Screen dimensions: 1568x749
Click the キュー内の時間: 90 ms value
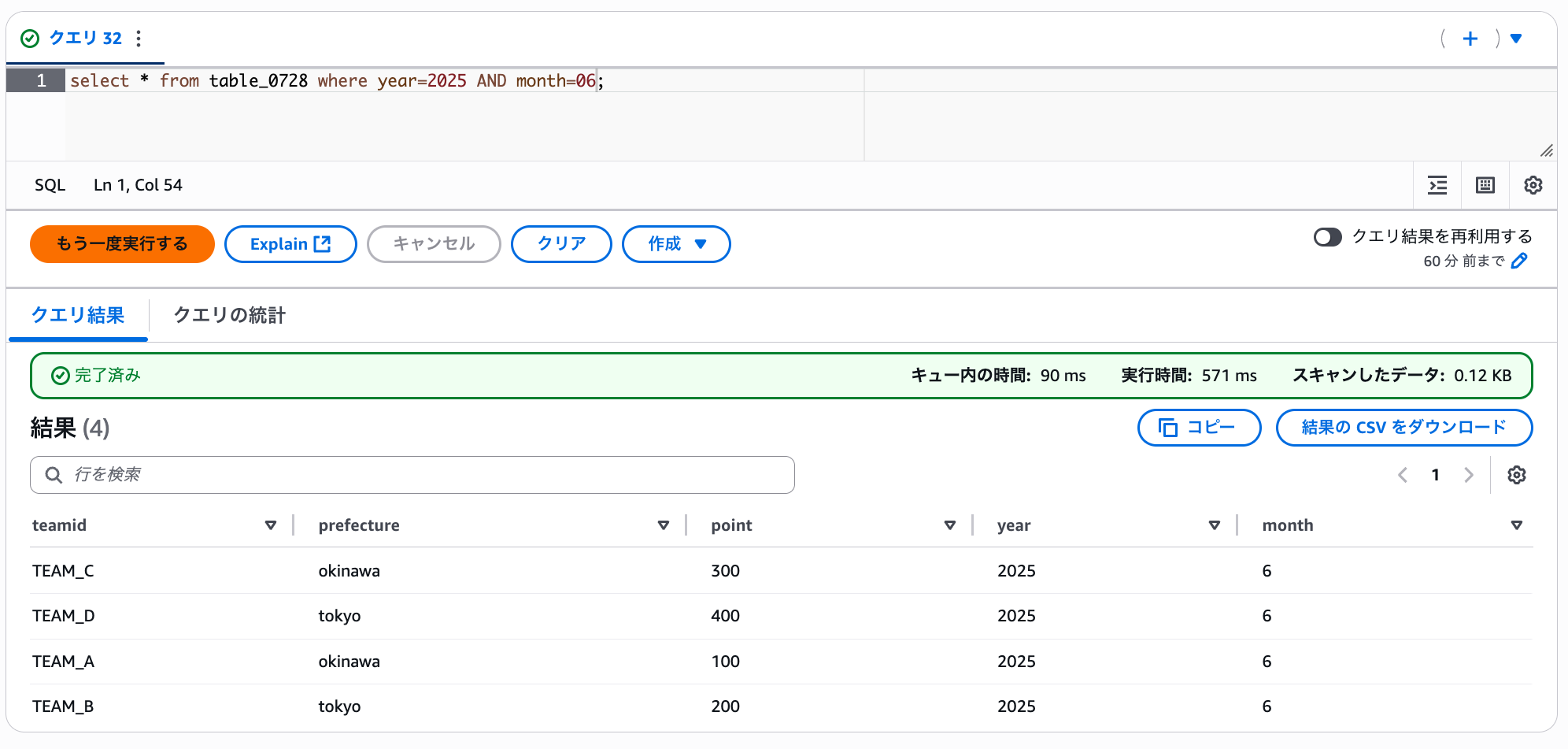(x=998, y=376)
